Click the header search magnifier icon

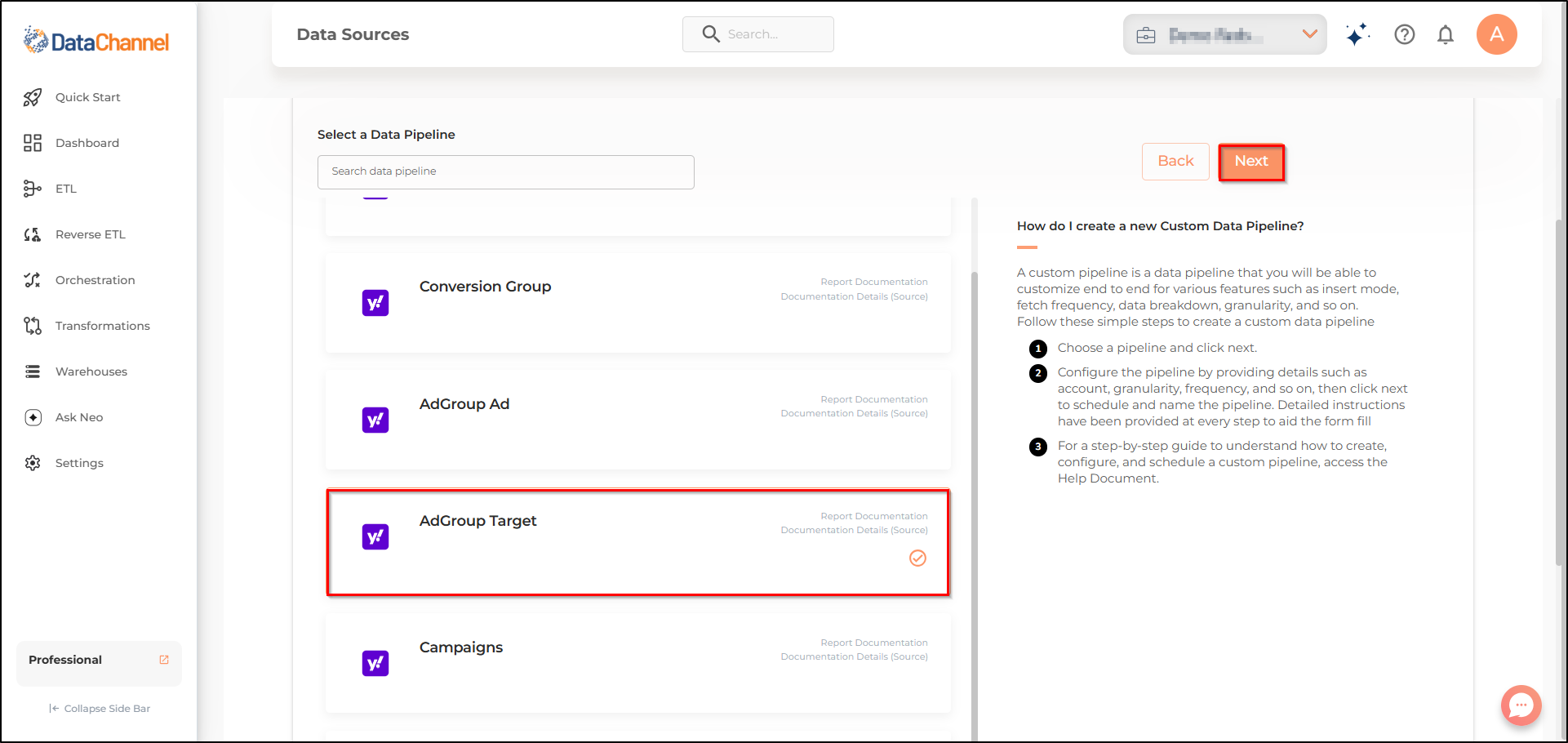711,34
